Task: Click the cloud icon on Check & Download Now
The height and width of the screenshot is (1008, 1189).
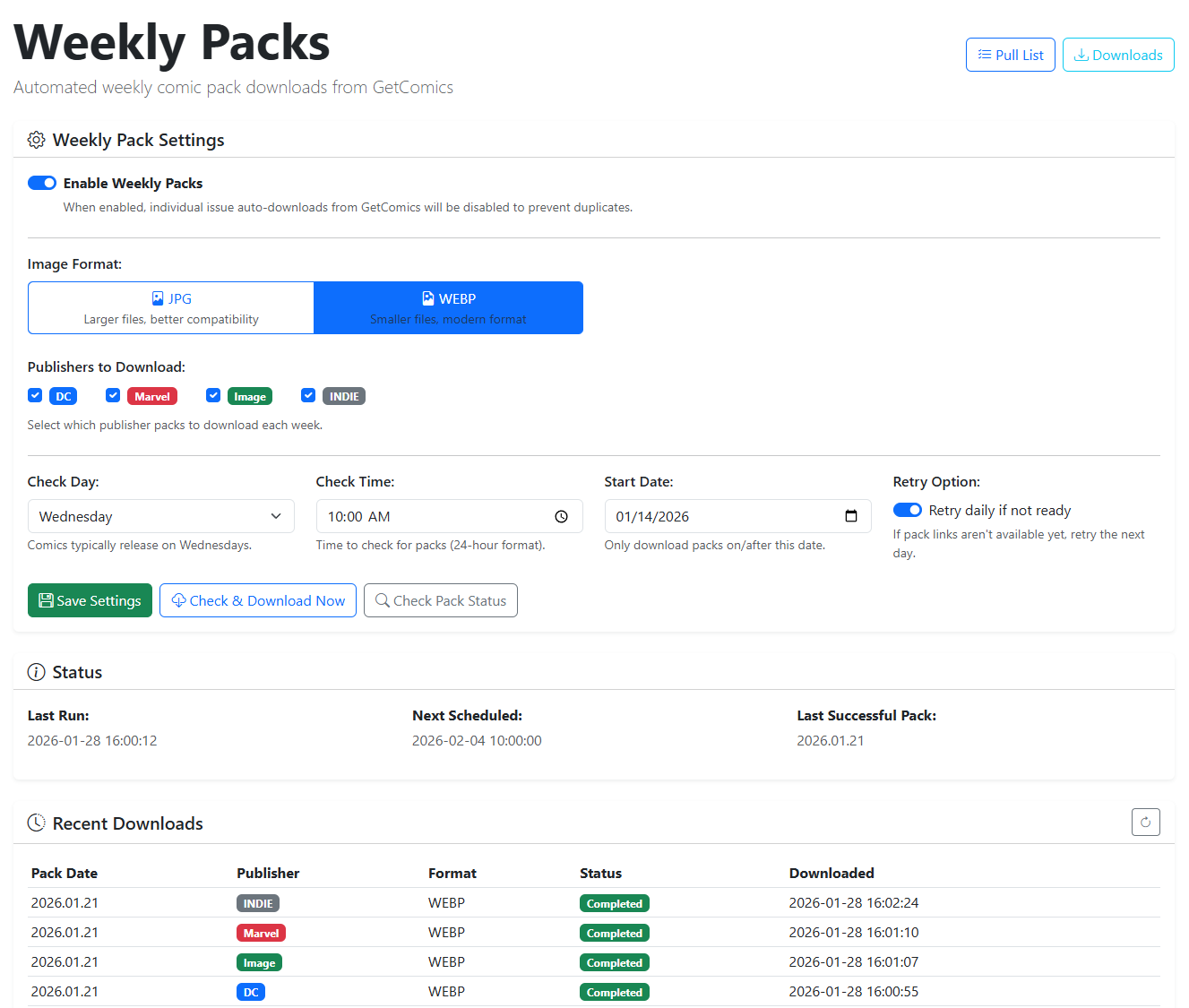Action: point(177,600)
